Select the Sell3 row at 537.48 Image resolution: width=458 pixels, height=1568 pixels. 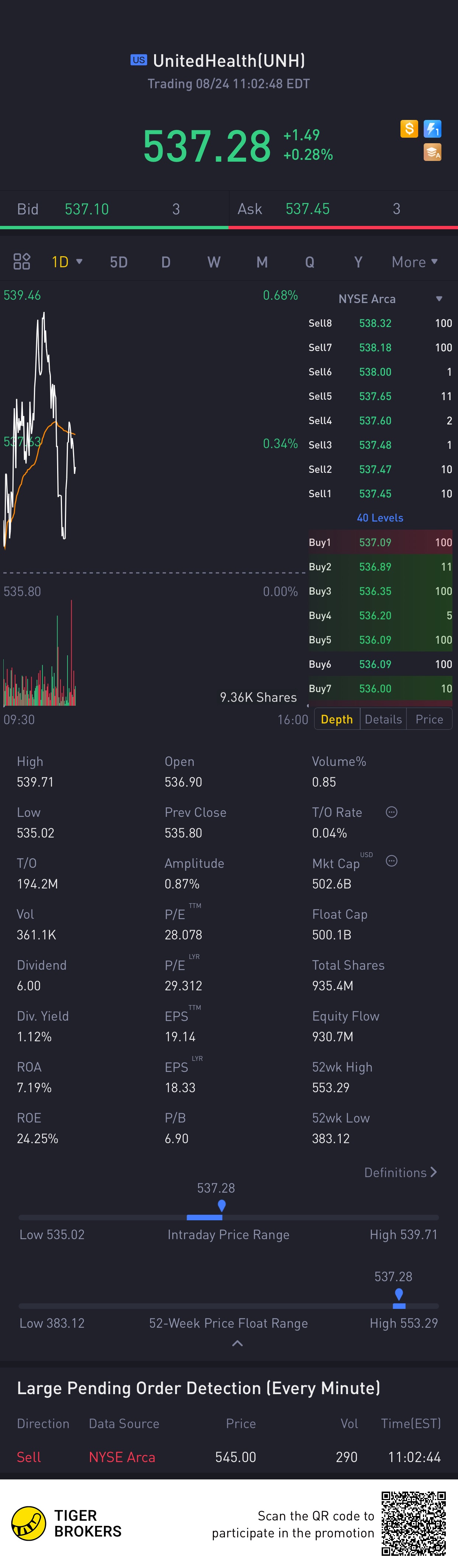tap(380, 445)
